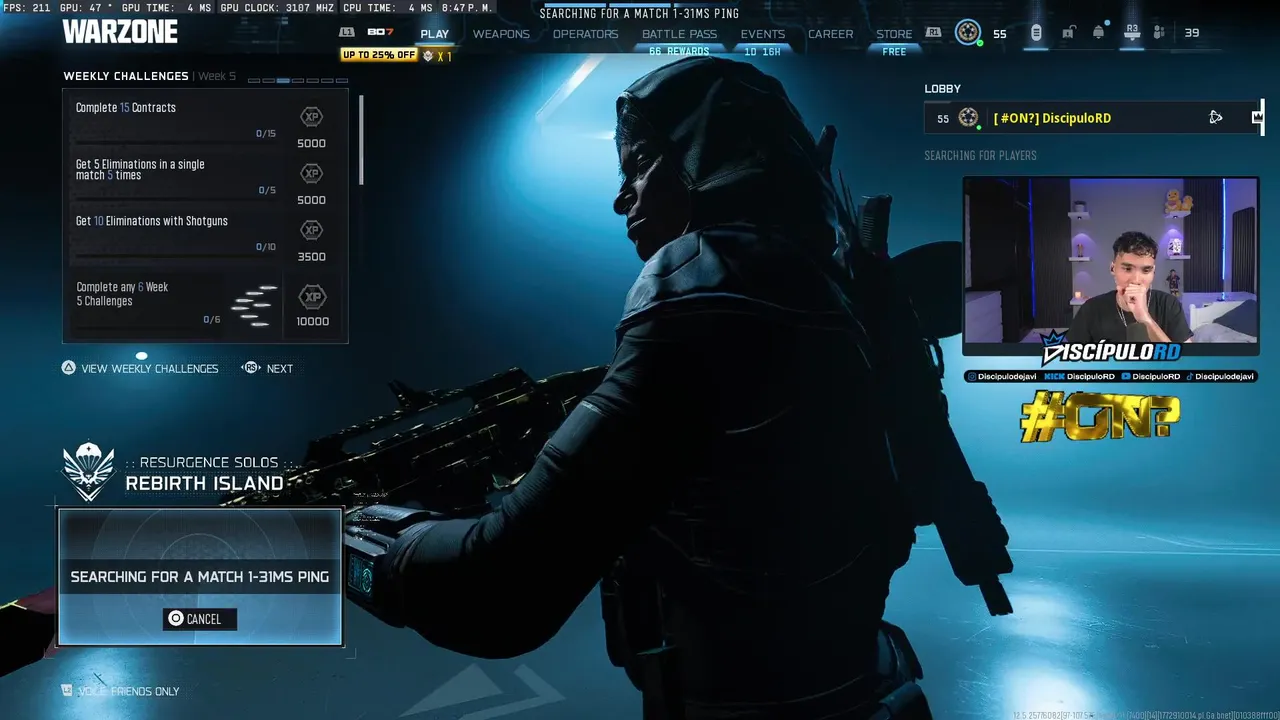Click the #ON? gold graphic
1280x720 pixels.
point(1100,418)
